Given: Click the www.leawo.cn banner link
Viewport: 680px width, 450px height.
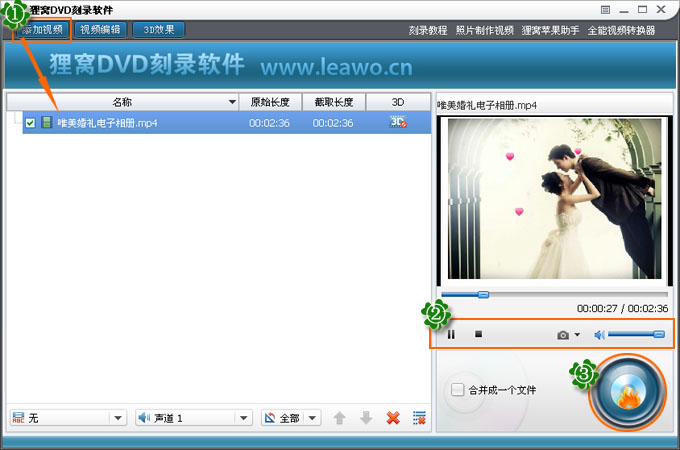Looking at the screenshot, I should pyautogui.click(x=336, y=67).
